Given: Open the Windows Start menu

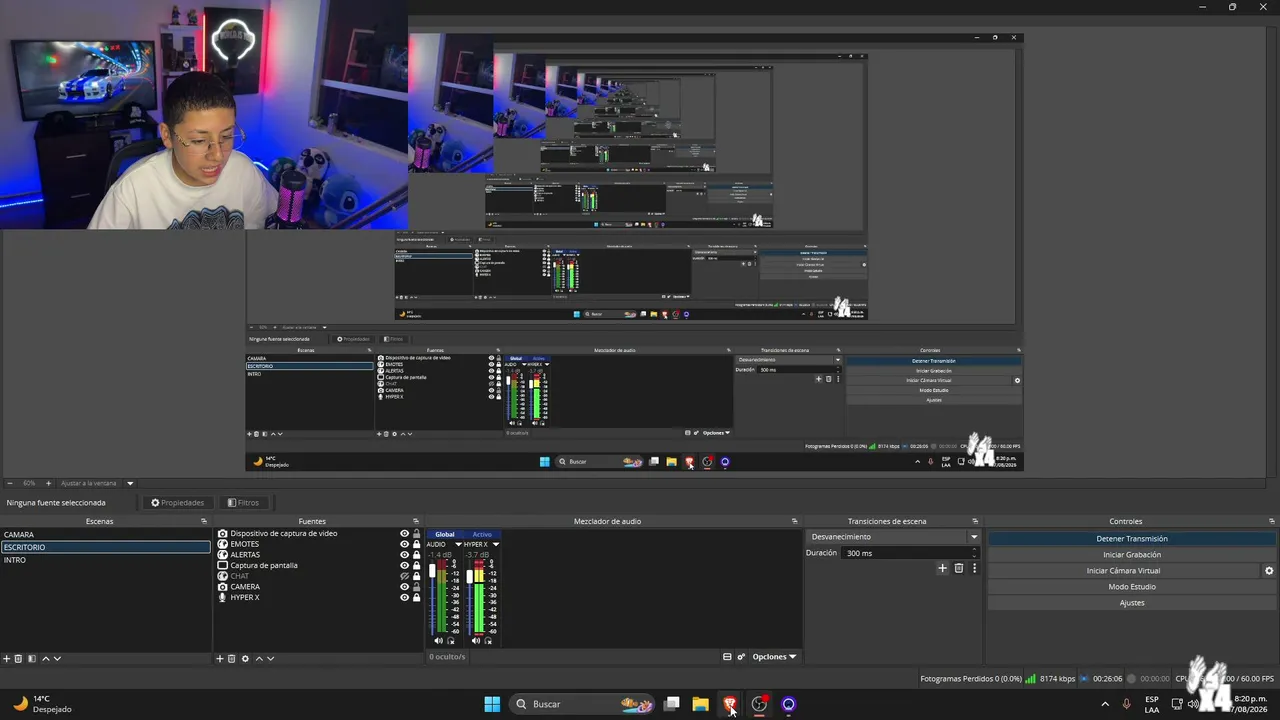Looking at the screenshot, I should 492,704.
